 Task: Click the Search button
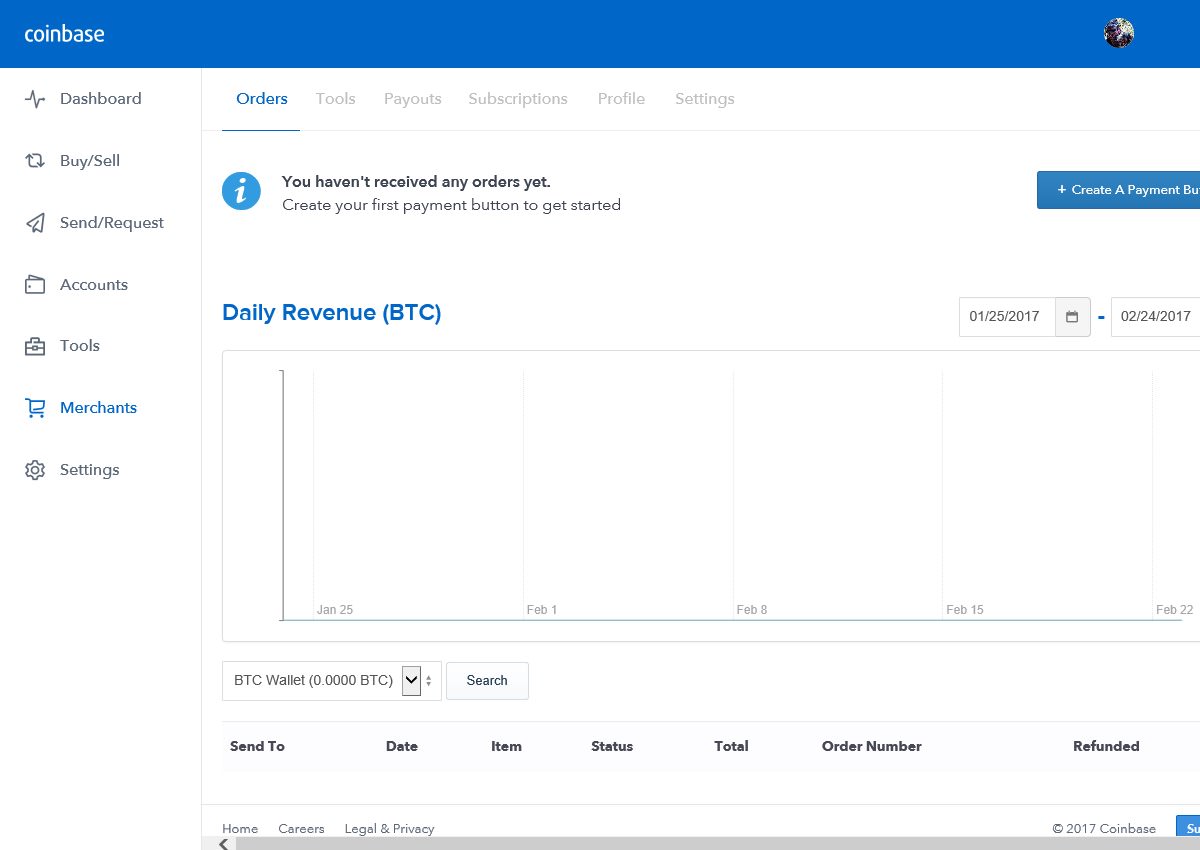click(x=487, y=681)
